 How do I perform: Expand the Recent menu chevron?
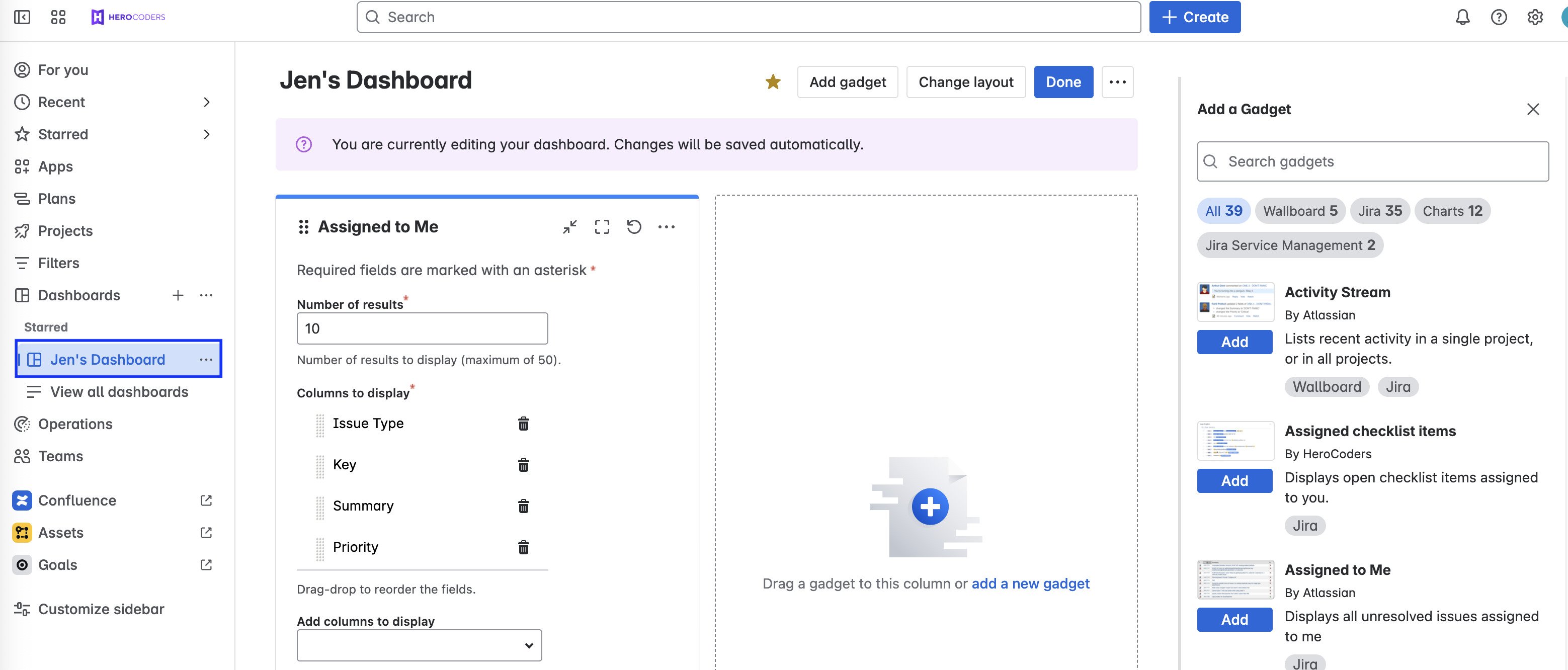[206, 102]
